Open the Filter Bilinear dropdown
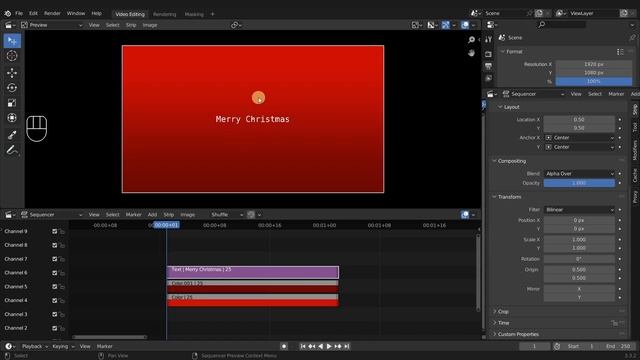640x360 pixels. pos(579,210)
